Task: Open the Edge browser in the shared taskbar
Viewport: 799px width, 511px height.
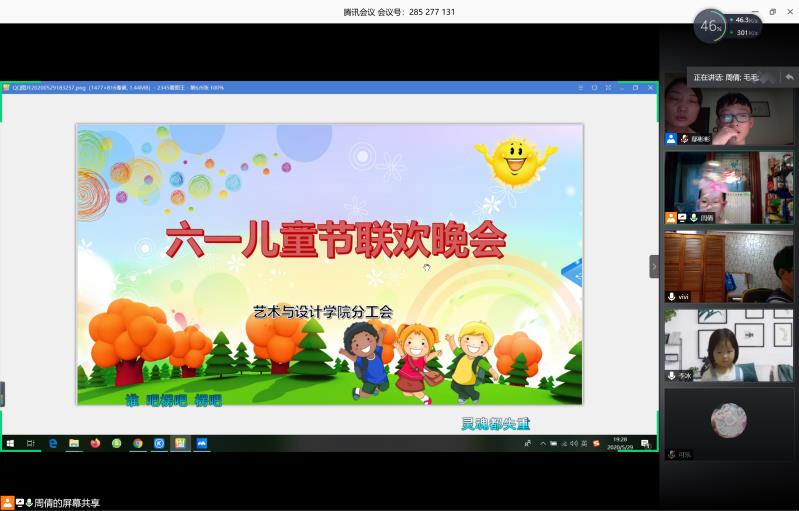Action: click(53, 443)
